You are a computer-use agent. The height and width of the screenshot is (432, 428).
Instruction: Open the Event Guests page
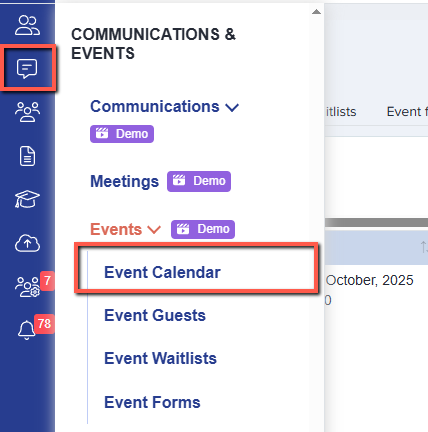pos(155,315)
